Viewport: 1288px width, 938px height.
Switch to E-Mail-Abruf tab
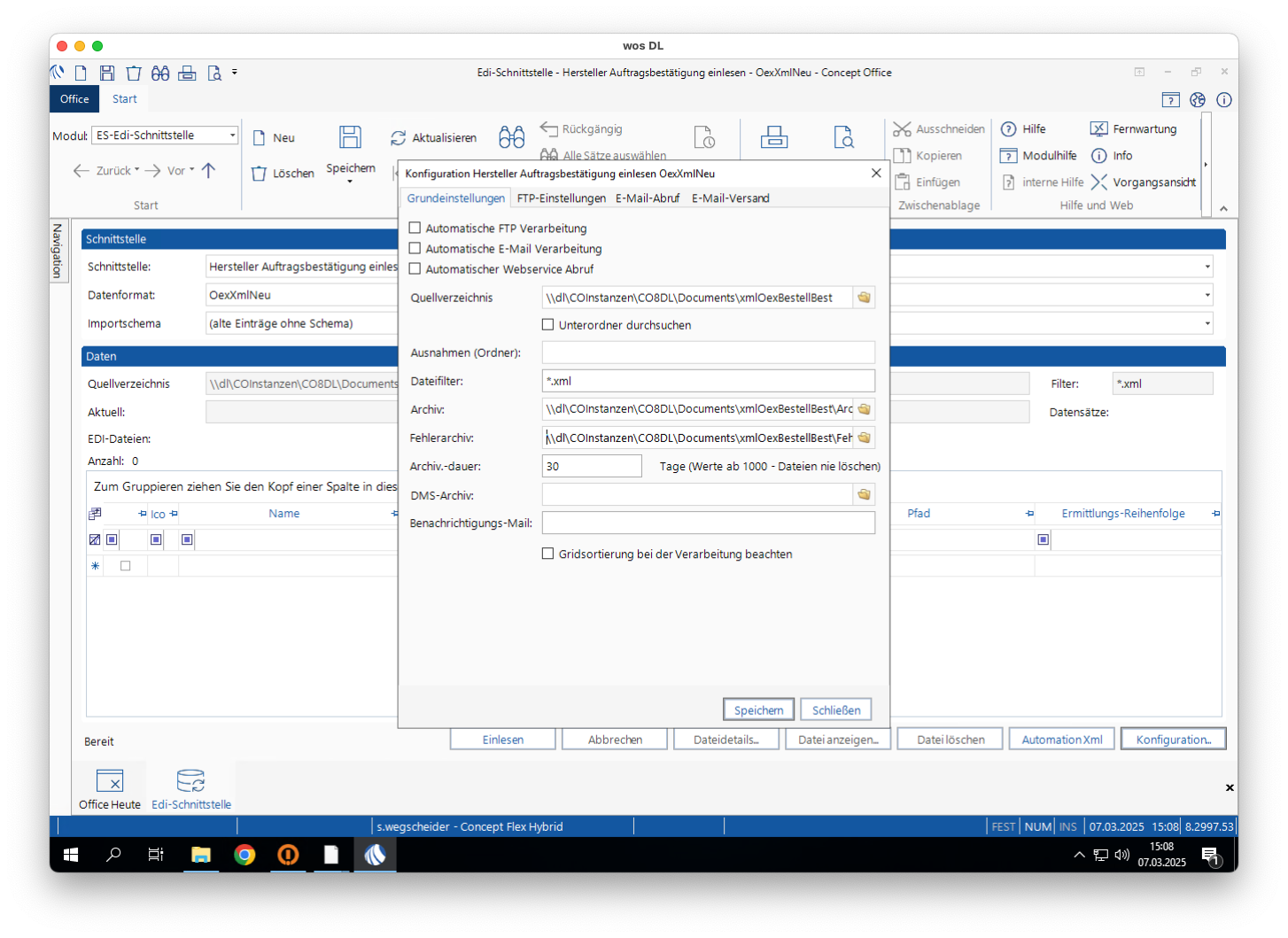[x=648, y=198]
